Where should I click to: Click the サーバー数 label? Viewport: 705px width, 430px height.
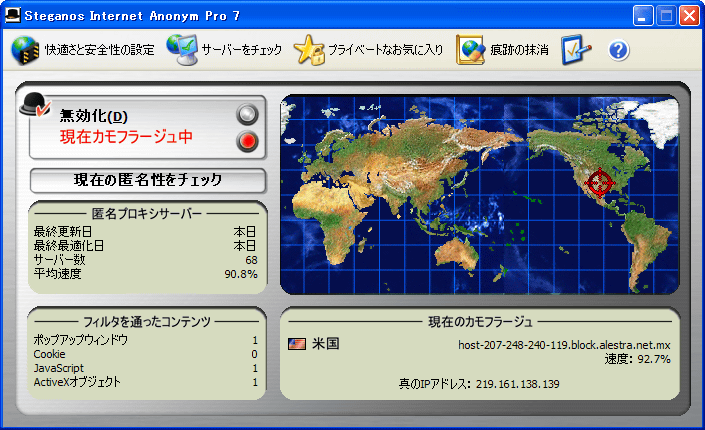(x=59, y=260)
